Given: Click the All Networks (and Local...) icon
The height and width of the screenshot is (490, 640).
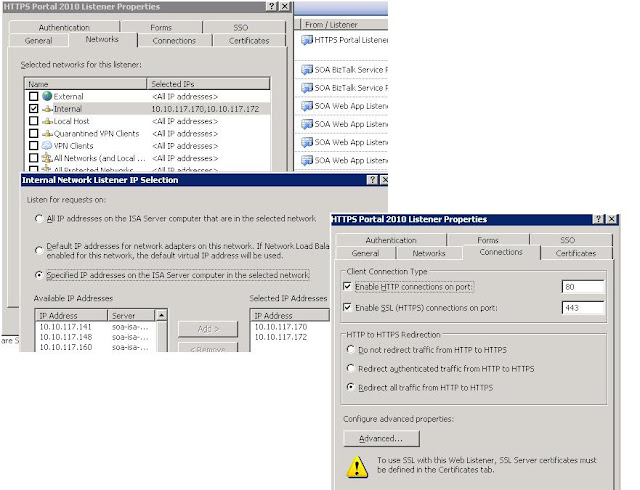Looking at the screenshot, I should [47, 158].
